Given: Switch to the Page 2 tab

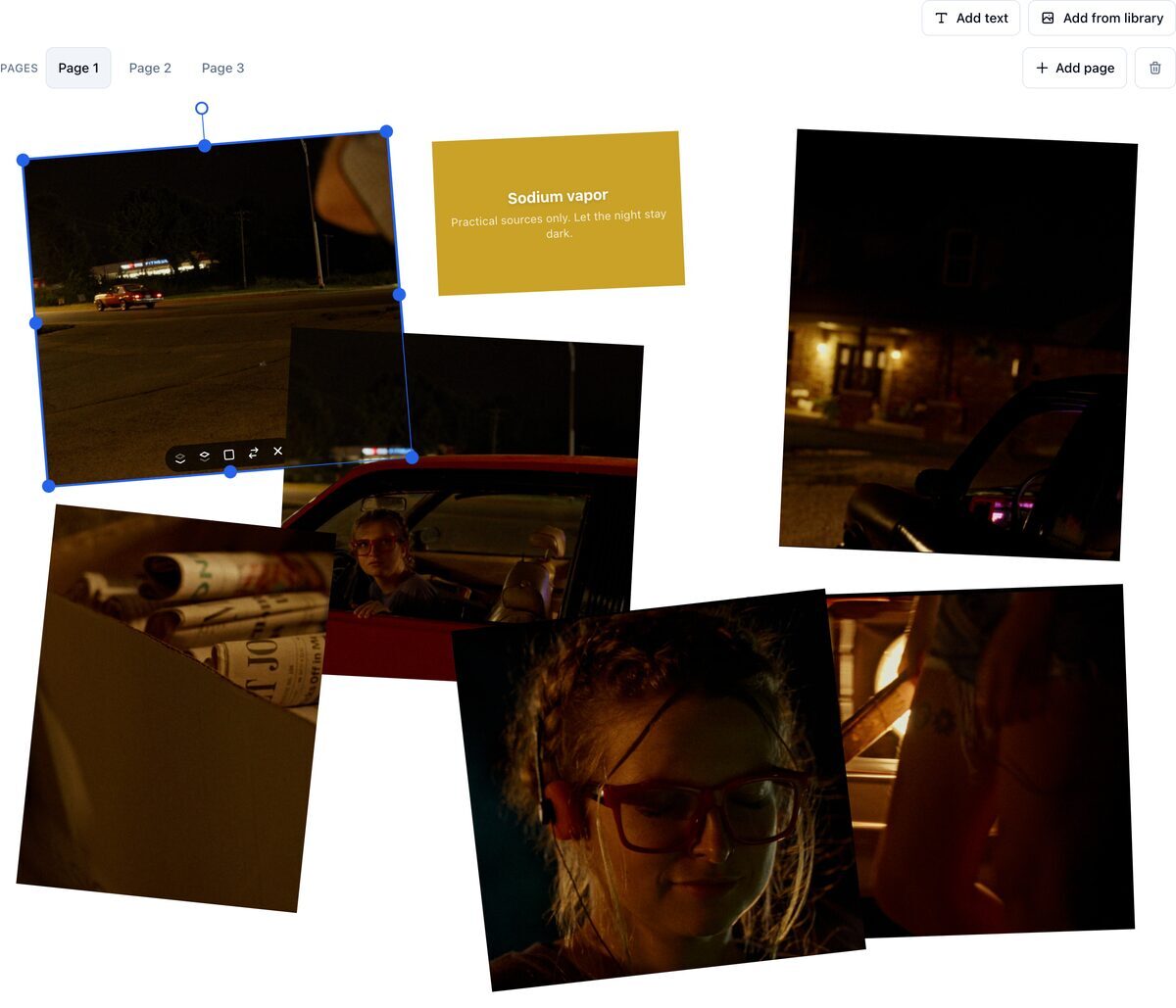Looking at the screenshot, I should [150, 68].
